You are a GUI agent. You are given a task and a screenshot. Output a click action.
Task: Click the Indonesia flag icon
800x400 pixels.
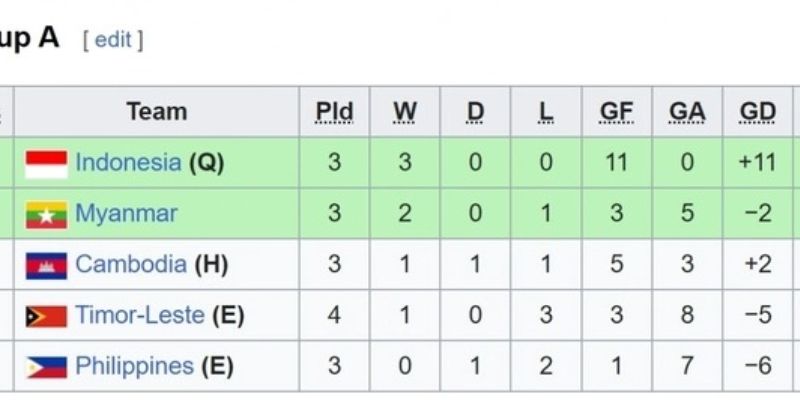pos(46,163)
